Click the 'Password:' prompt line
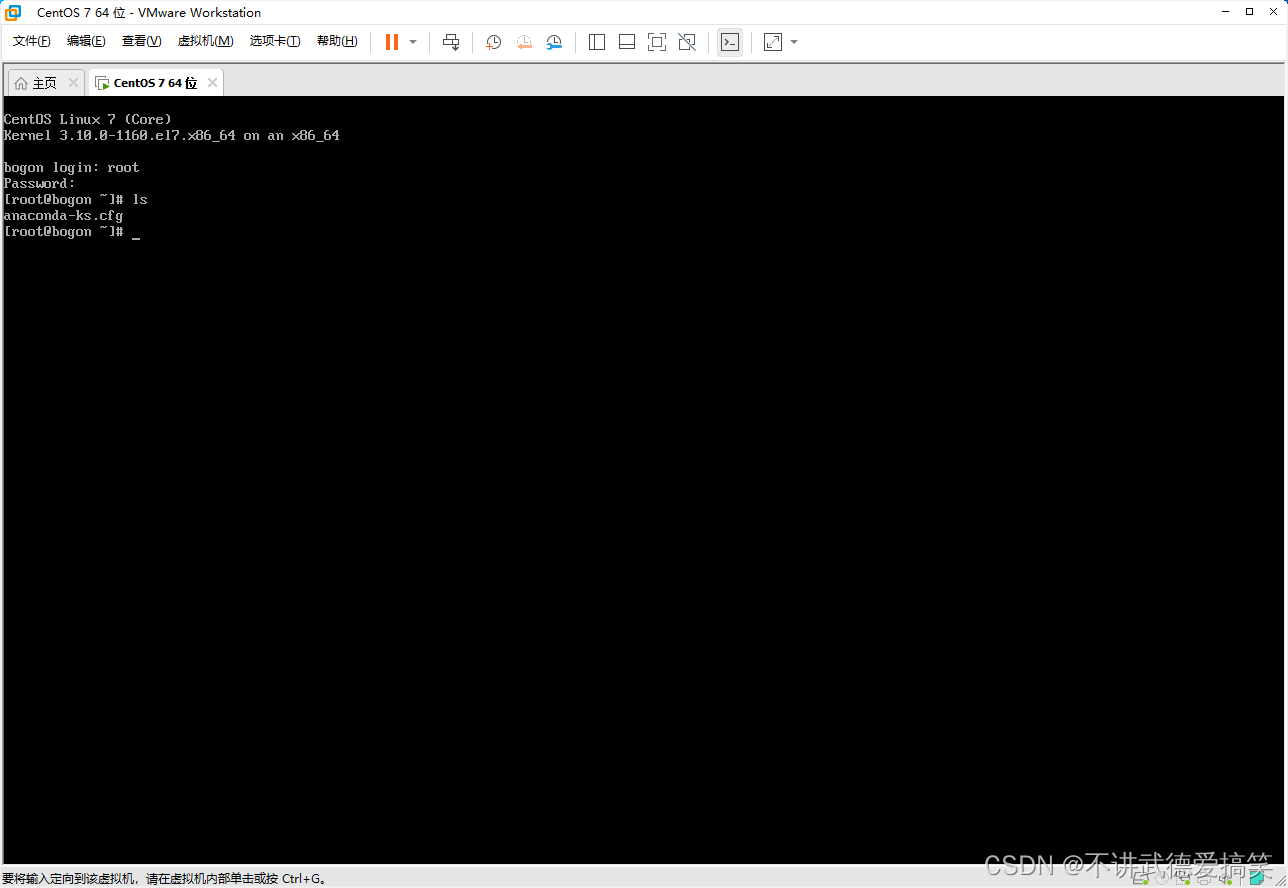This screenshot has width=1288, height=888. (39, 183)
